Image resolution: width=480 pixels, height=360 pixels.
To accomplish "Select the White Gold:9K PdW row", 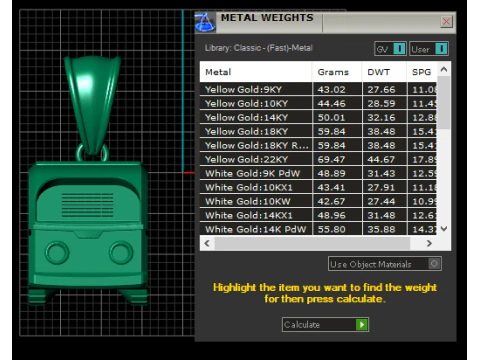I will tap(318, 173).
